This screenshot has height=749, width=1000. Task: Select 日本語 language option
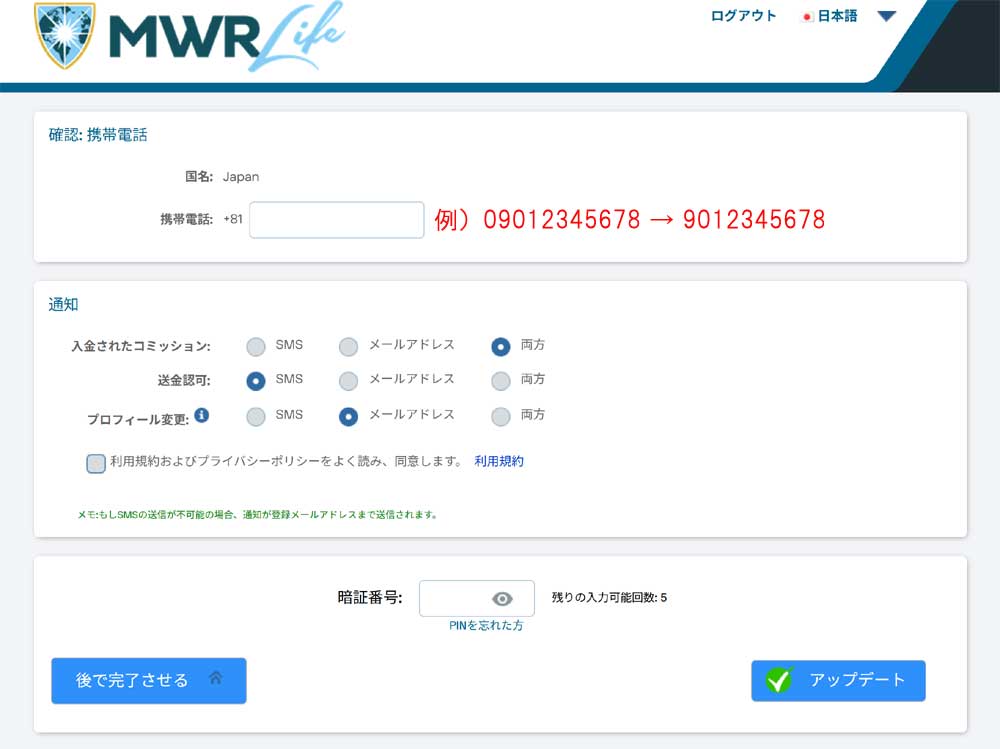(837, 16)
